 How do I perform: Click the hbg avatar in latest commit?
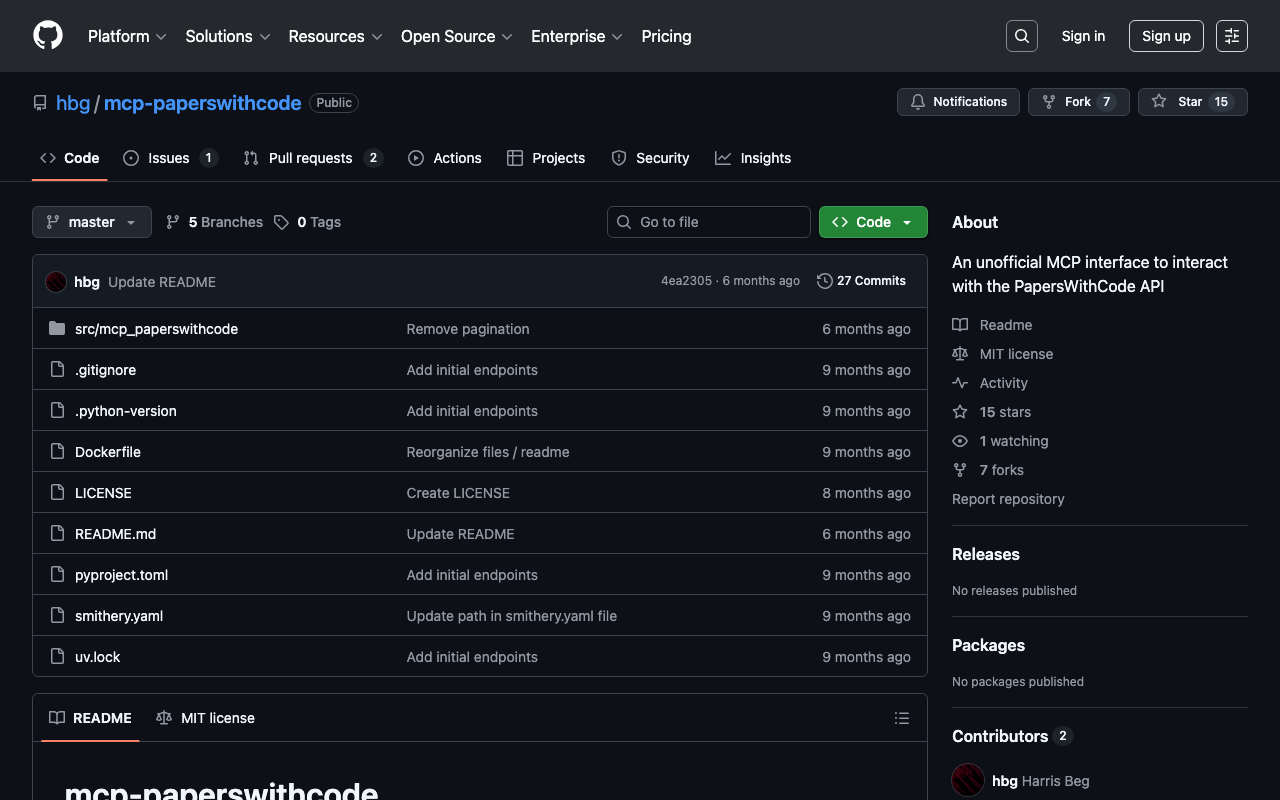(56, 282)
